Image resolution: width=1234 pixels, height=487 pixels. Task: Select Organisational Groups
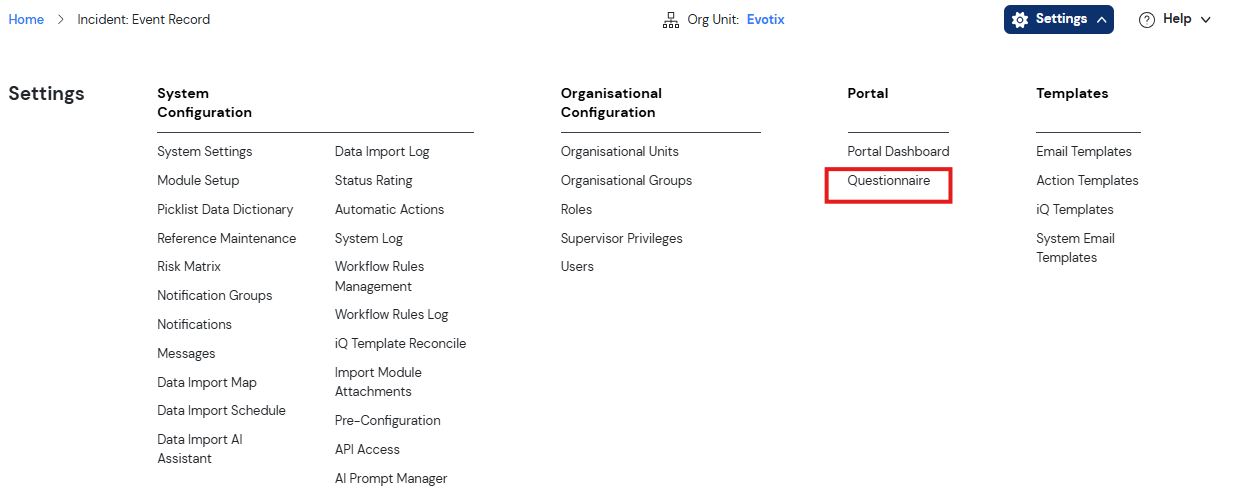tap(626, 181)
